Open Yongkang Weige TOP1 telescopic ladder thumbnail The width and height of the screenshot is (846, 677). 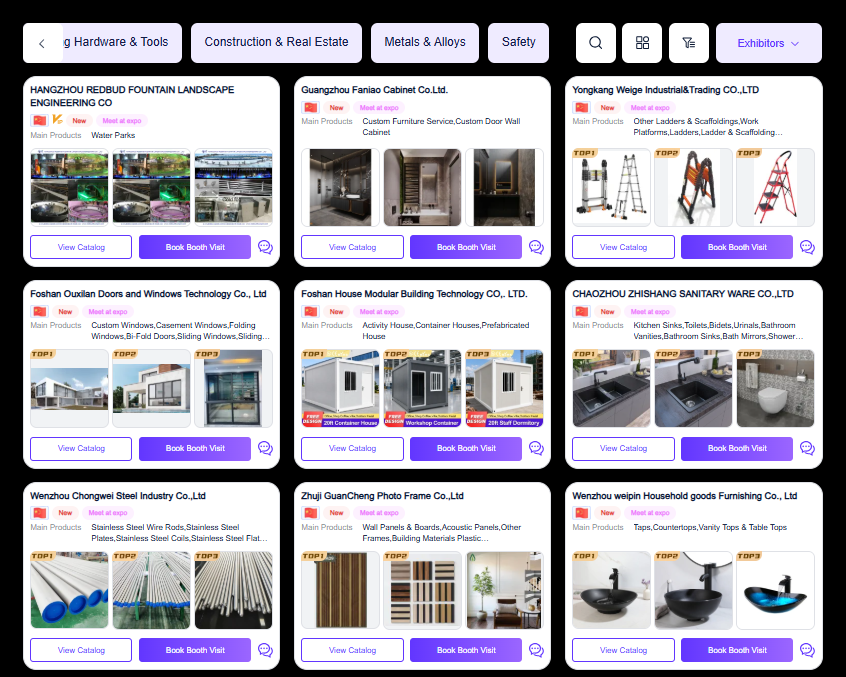pyautogui.click(x=611, y=187)
